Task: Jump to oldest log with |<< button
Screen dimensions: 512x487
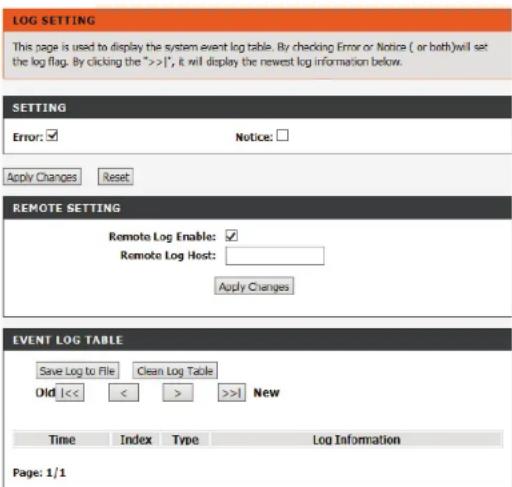Action: pyautogui.click(x=70, y=393)
